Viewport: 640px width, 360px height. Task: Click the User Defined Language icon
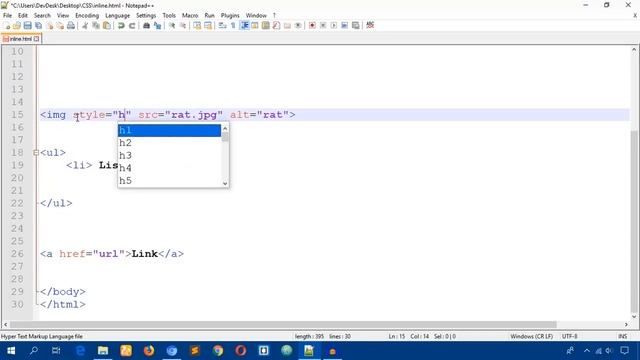[x=255, y=26]
